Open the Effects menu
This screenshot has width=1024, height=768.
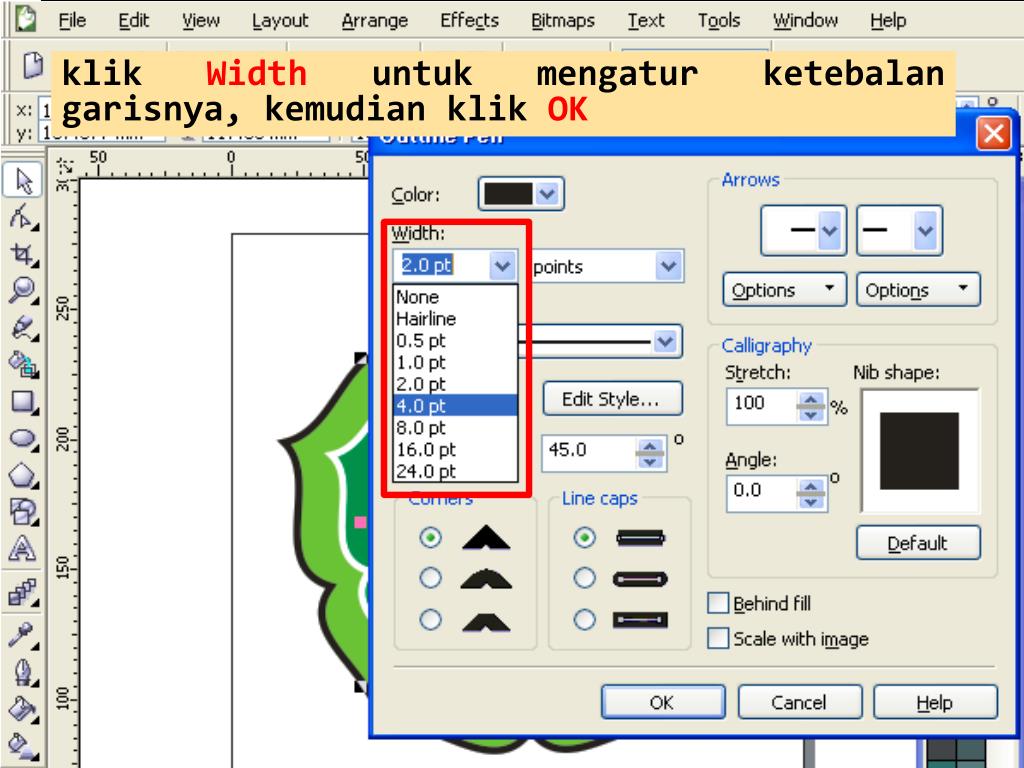470,20
